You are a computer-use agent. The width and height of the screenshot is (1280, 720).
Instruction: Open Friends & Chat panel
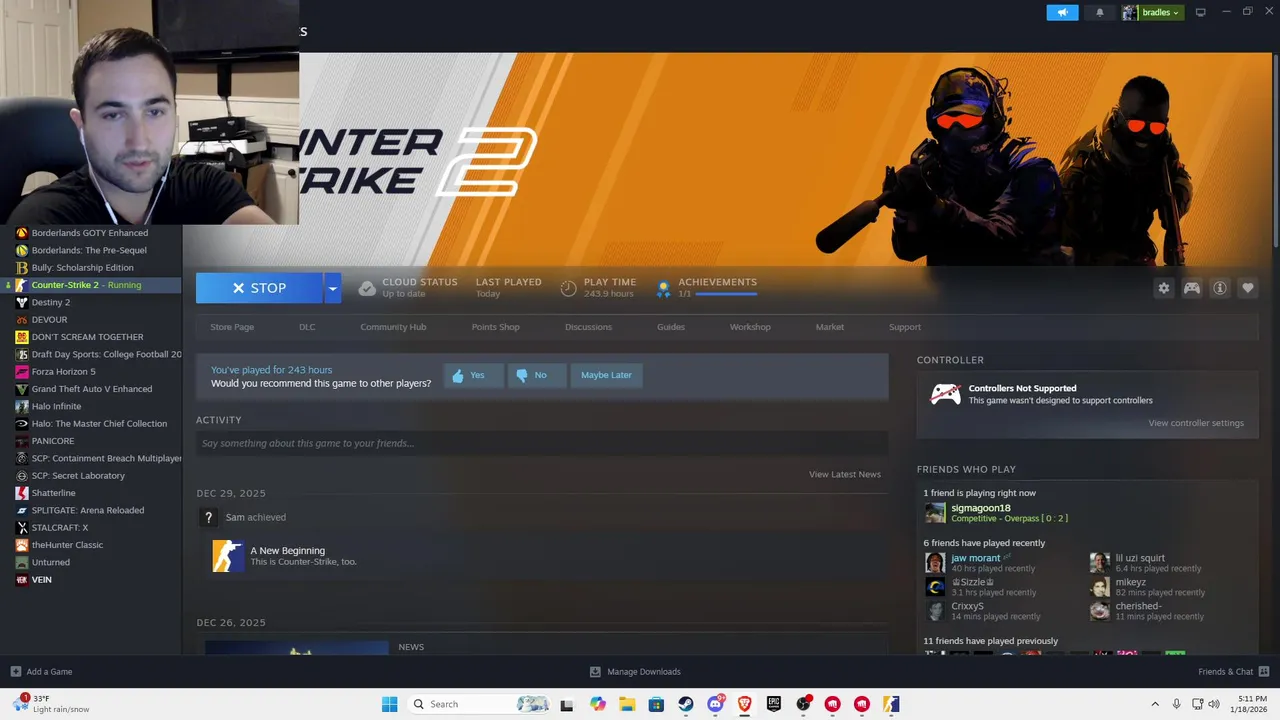point(1234,672)
